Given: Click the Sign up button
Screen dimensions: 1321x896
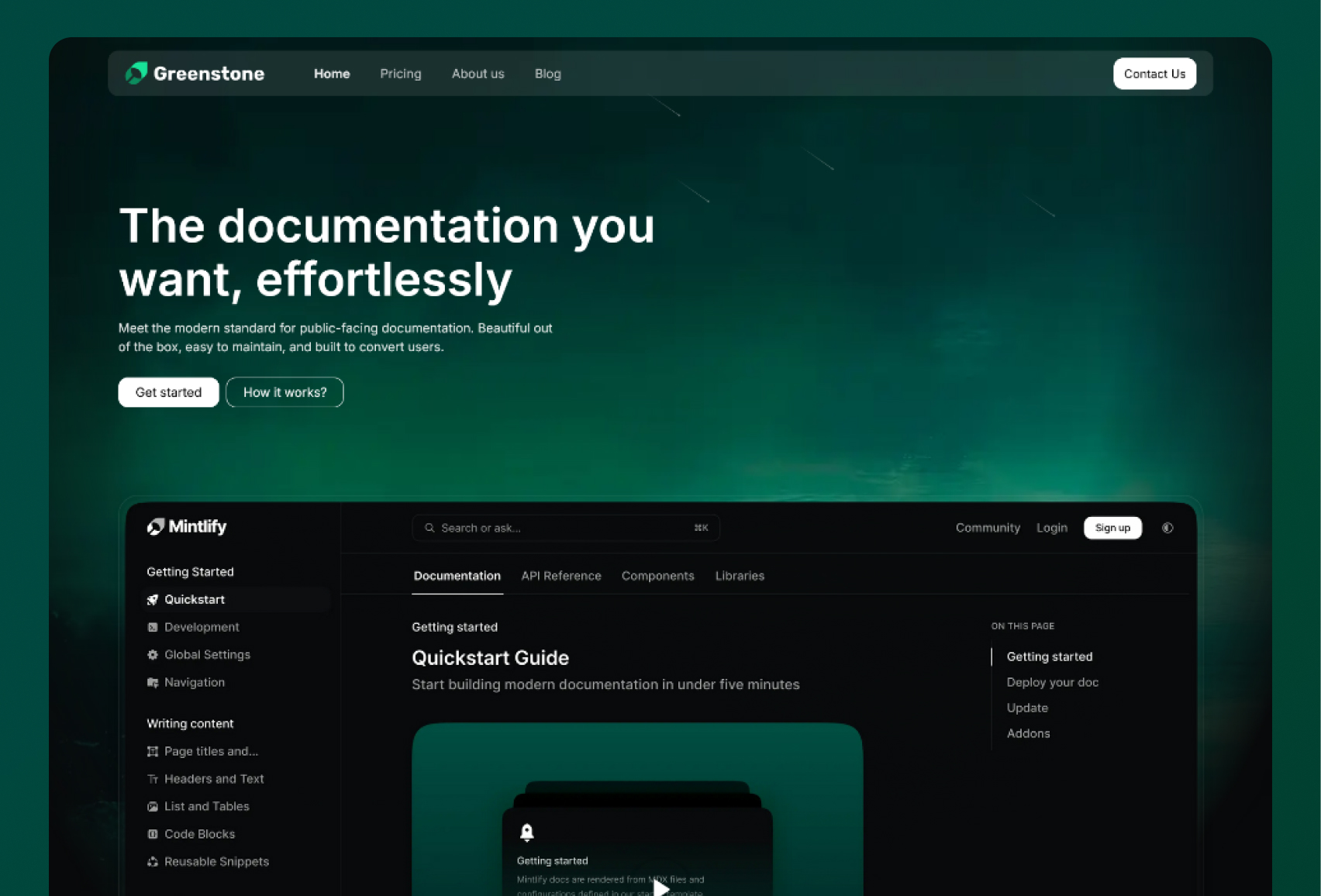Looking at the screenshot, I should tap(1112, 528).
